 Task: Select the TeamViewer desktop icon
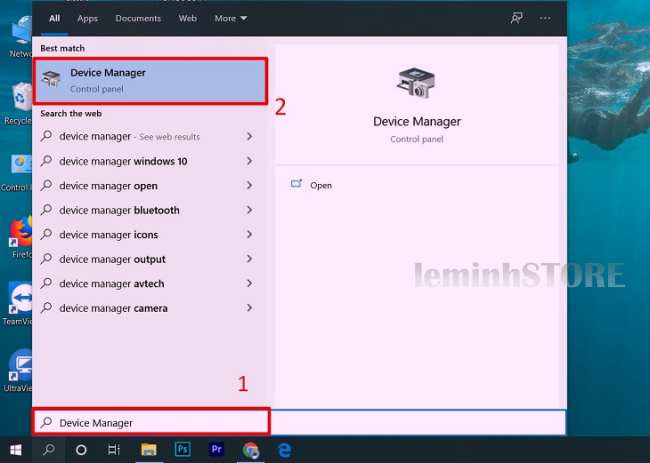19,304
